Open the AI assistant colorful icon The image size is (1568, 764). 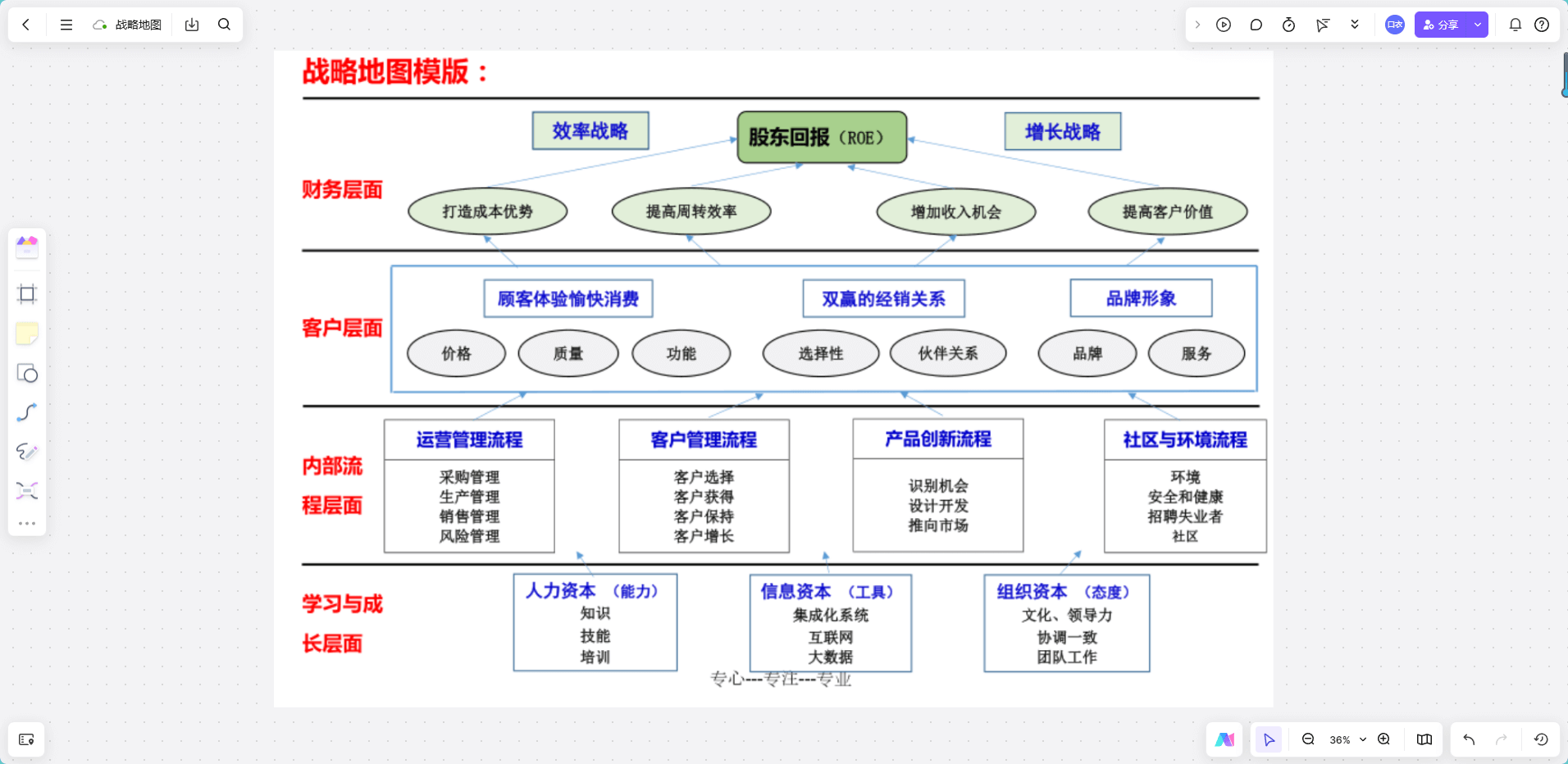1224,739
